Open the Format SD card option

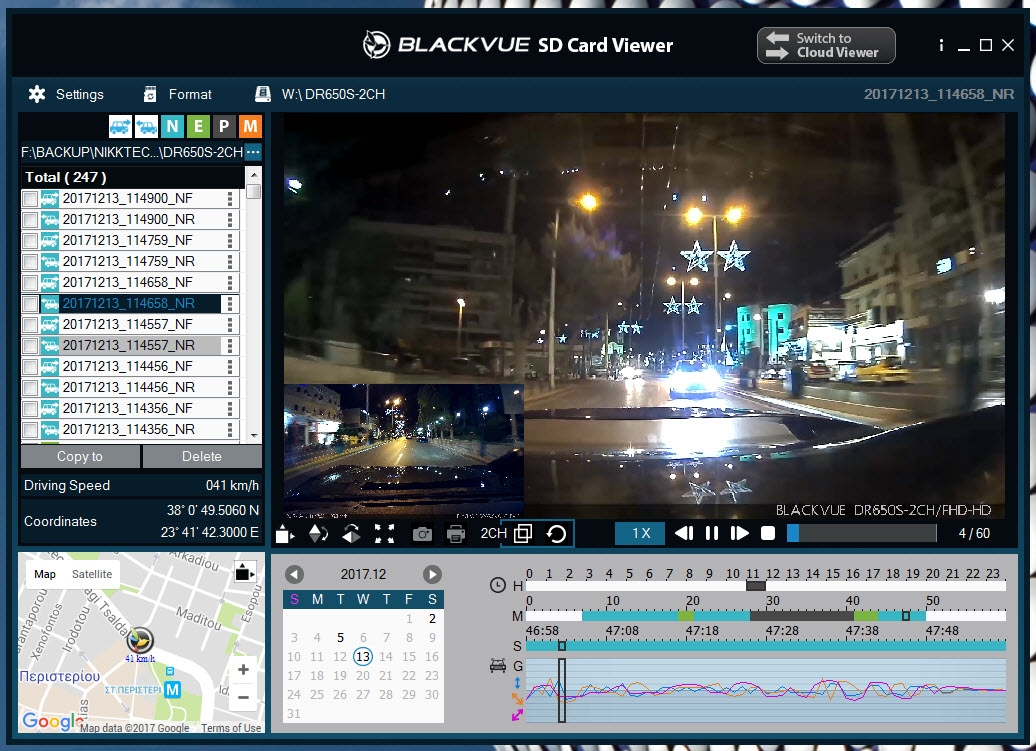pos(178,94)
